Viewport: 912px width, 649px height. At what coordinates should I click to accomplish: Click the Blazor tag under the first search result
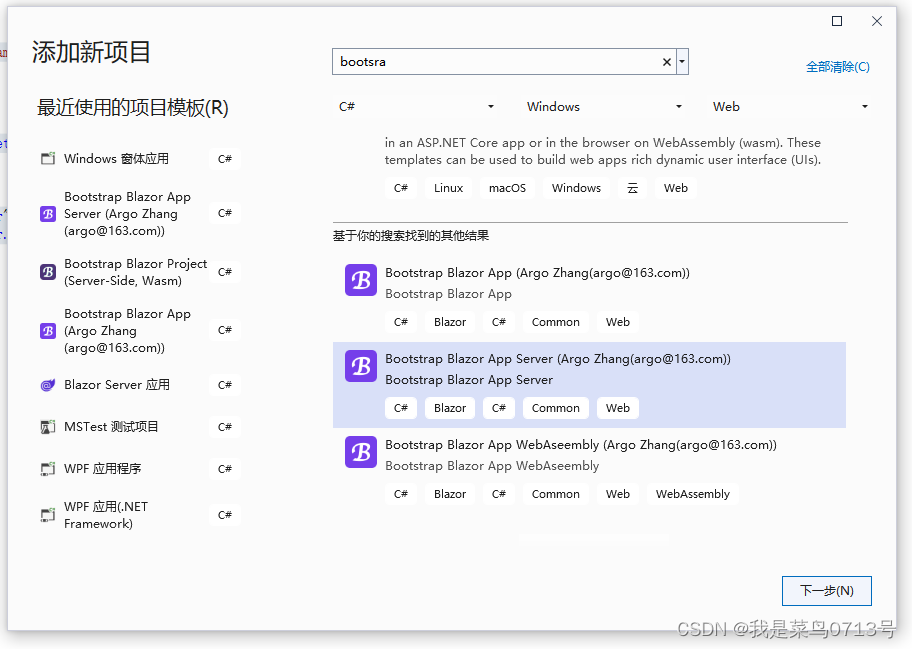449,321
